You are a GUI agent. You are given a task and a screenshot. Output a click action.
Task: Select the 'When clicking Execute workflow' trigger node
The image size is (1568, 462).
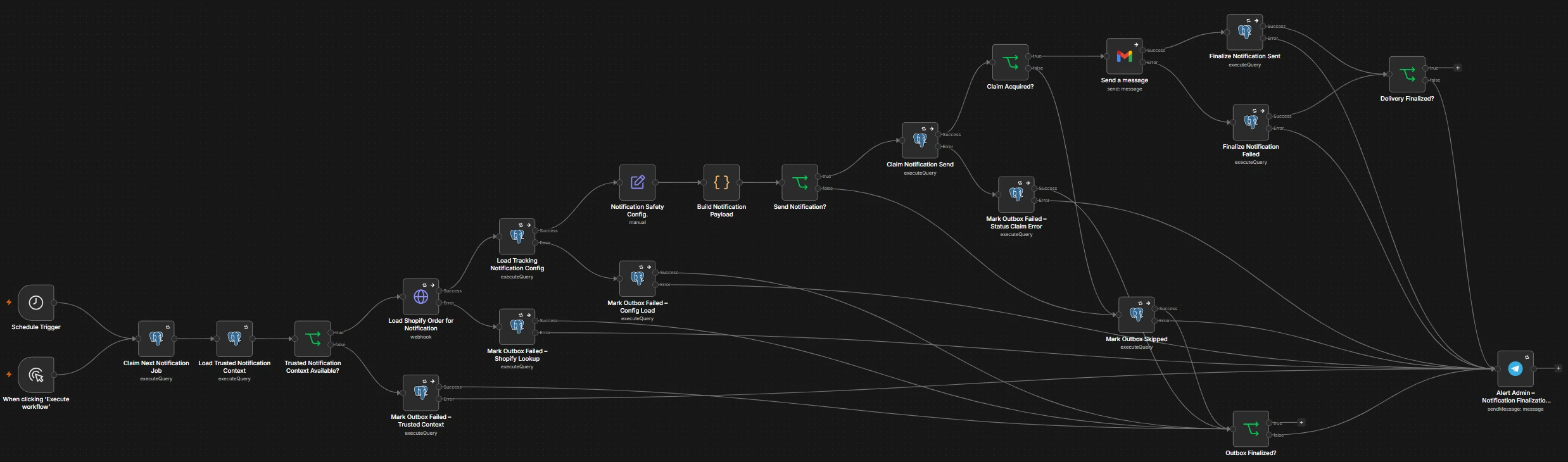(36, 375)
